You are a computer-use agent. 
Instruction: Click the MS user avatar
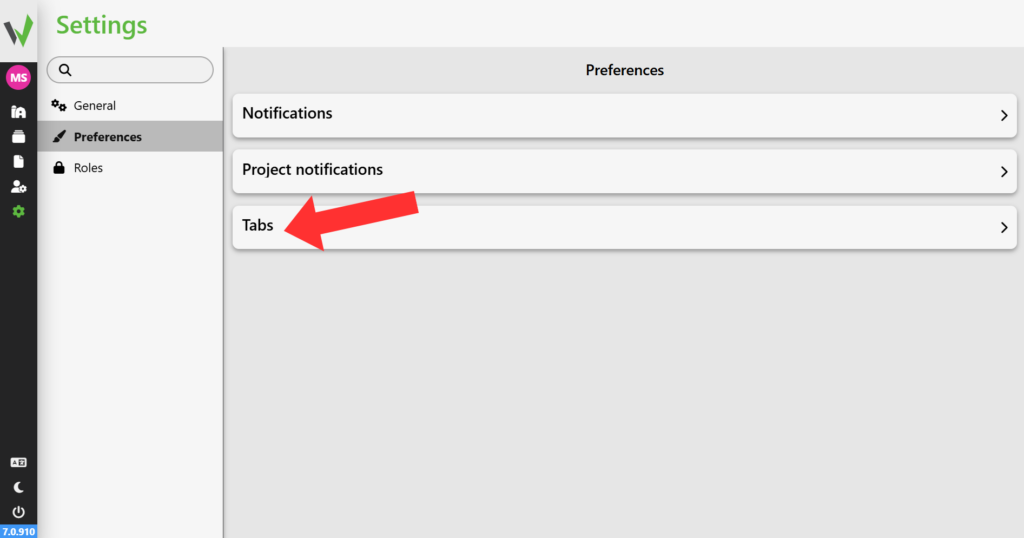(18, 78)
